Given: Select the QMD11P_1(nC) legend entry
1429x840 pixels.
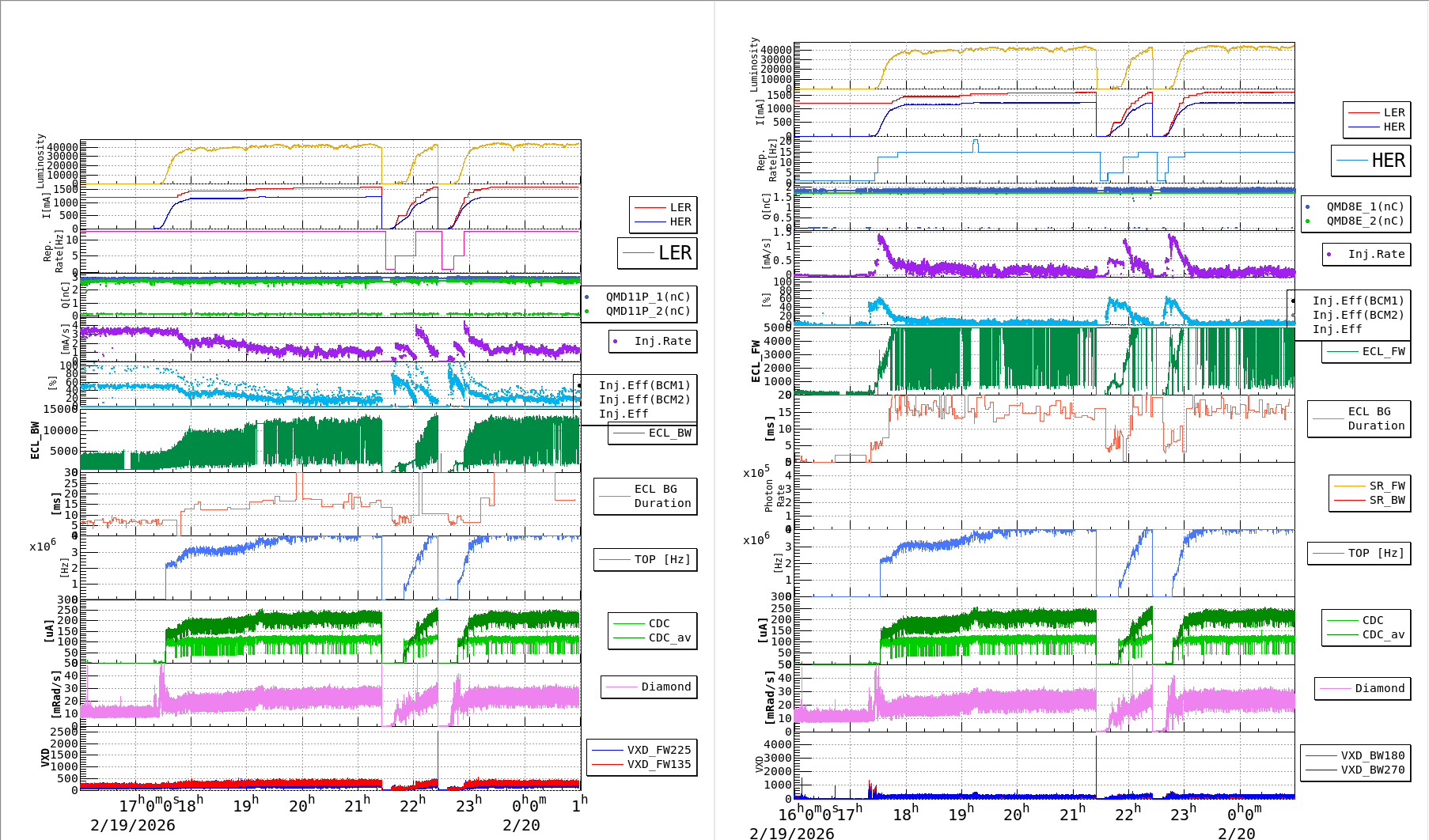Looking at the screenshot, I should click(x=647, y=297).
